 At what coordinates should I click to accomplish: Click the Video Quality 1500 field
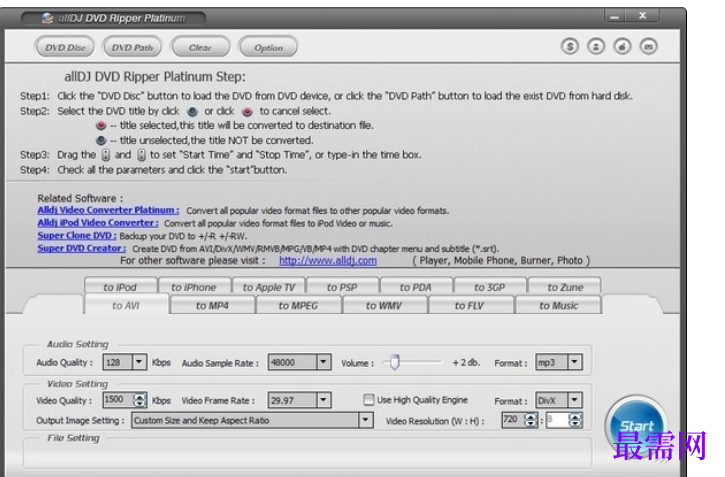118,400
